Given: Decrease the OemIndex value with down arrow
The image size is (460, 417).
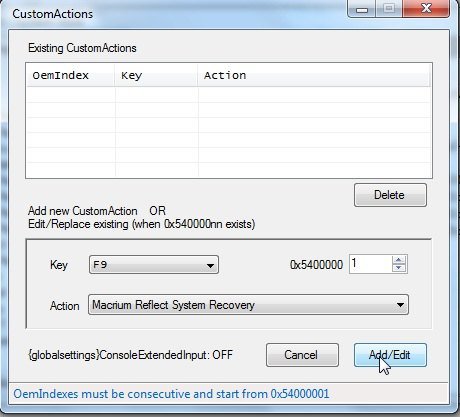Looking at the screenshot, I should (399, 268).
